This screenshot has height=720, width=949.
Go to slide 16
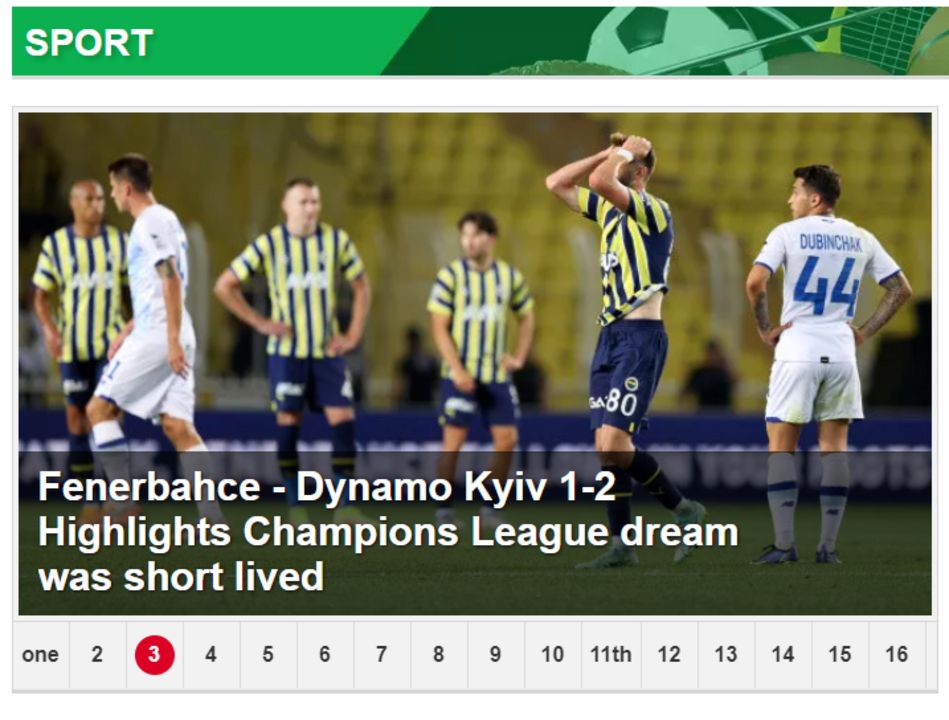[x=897, y=655]
